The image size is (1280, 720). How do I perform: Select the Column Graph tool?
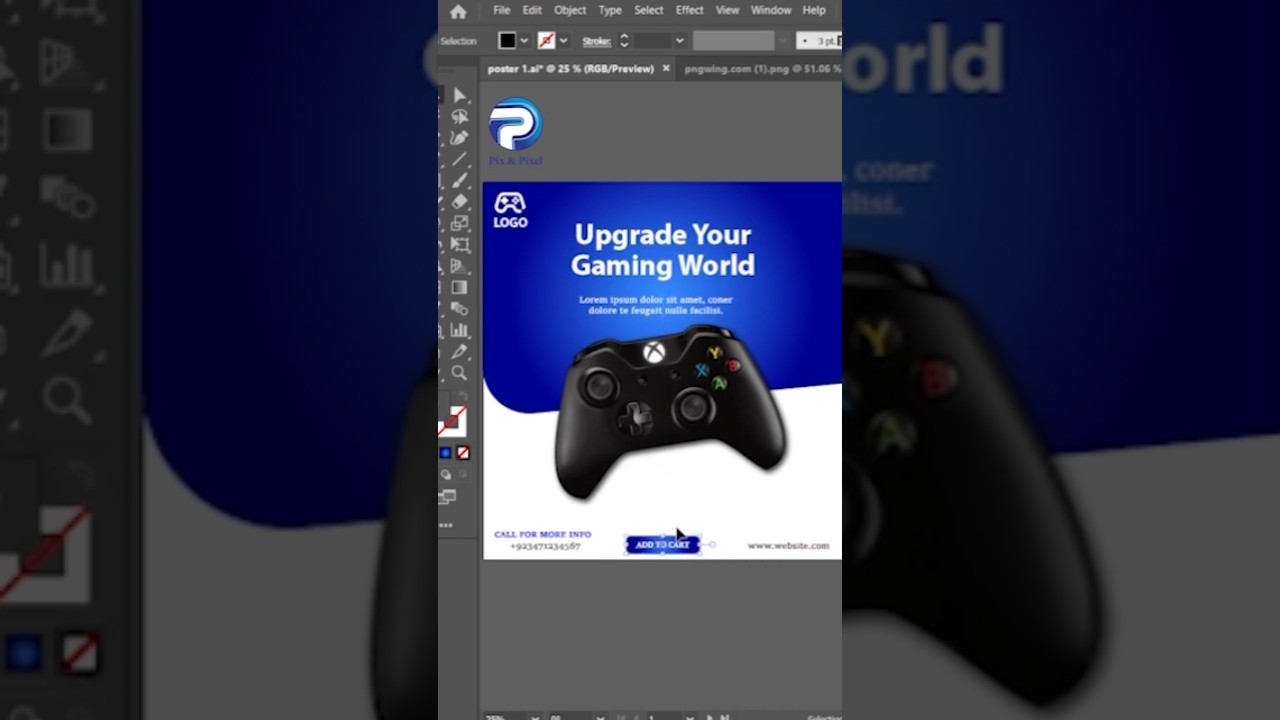[x=460, y=330]
